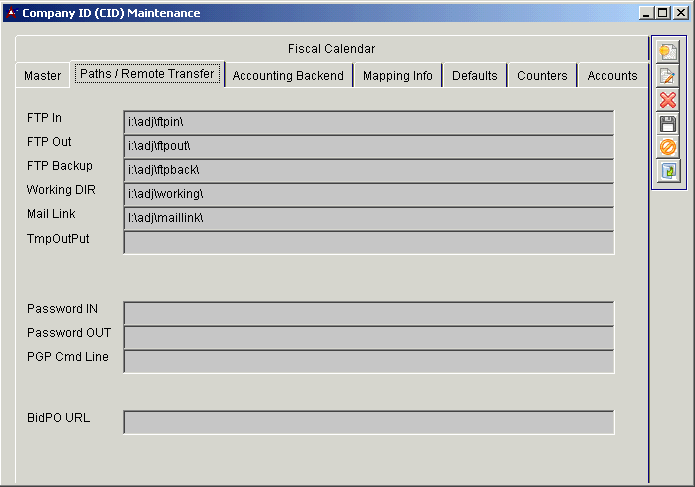This screenshot has height=487, width=695.
Task: Switch to the Master tab
Action: pyautogui.click(x=43, y=76)
